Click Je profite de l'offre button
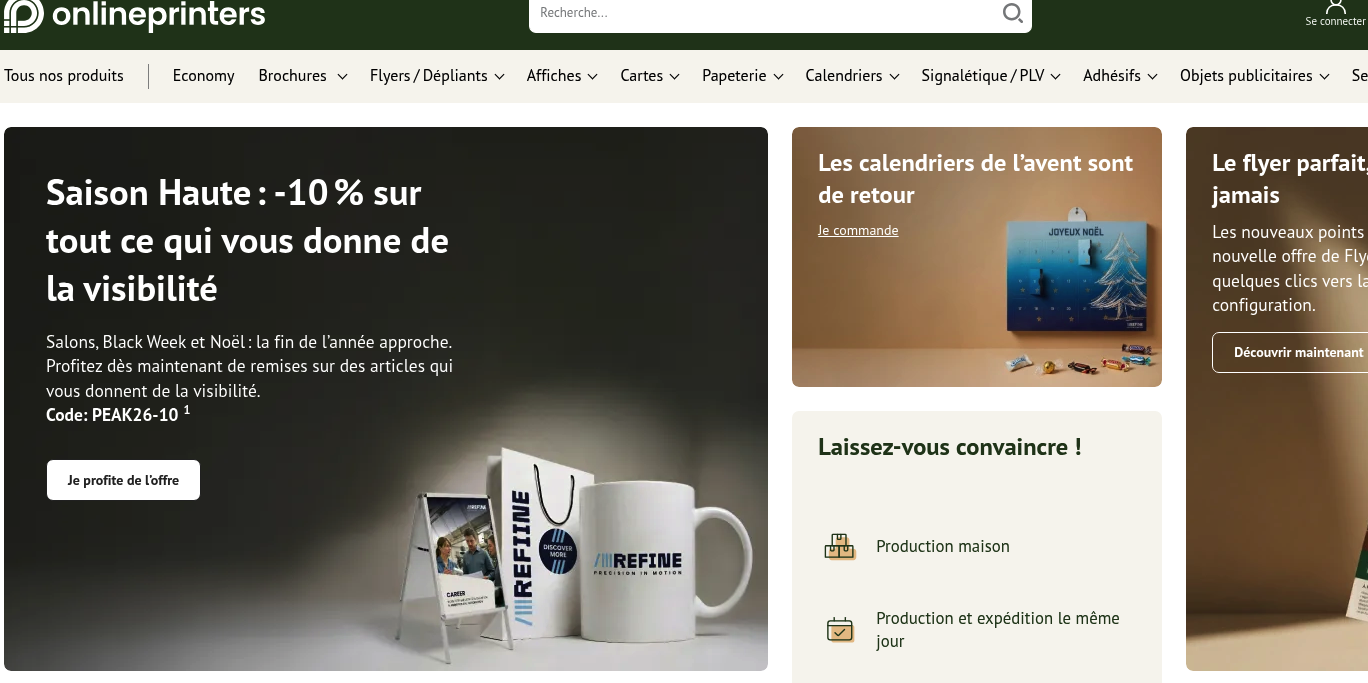Image resolution: width=1368 pixels, height=683 pixels. 123,480
